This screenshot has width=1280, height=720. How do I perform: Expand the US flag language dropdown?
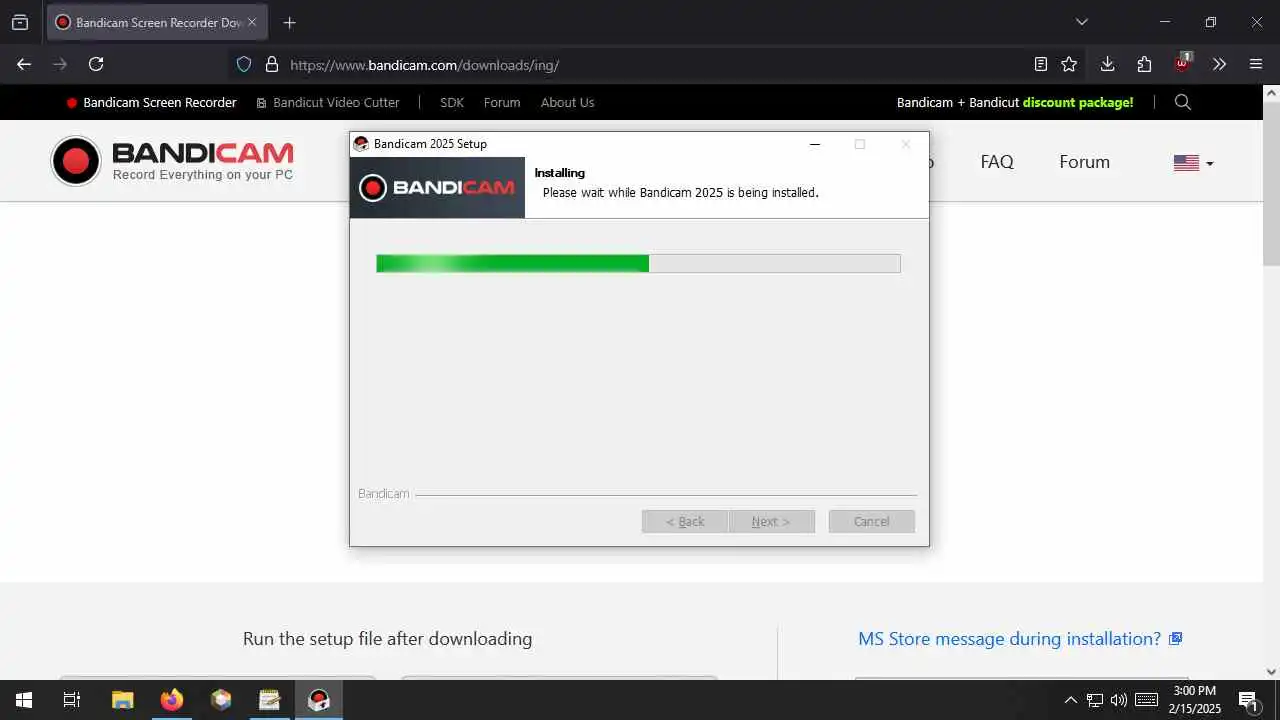coord(1193,163)
